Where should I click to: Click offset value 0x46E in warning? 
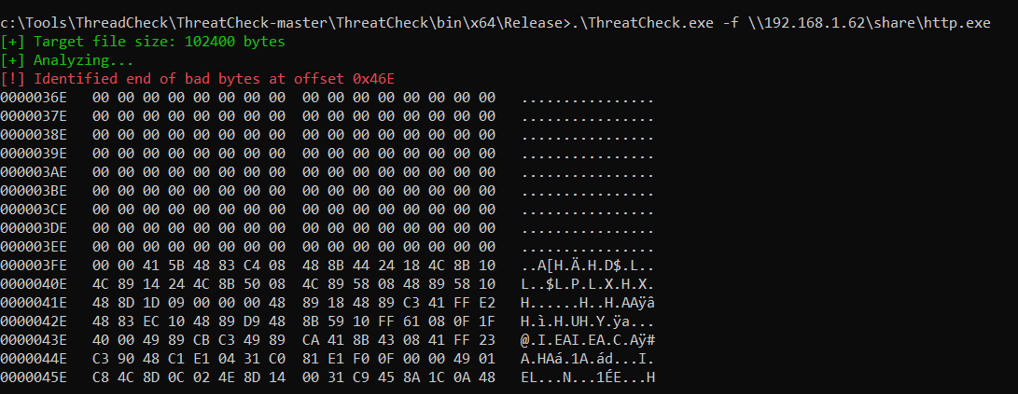tap(374, 79)
